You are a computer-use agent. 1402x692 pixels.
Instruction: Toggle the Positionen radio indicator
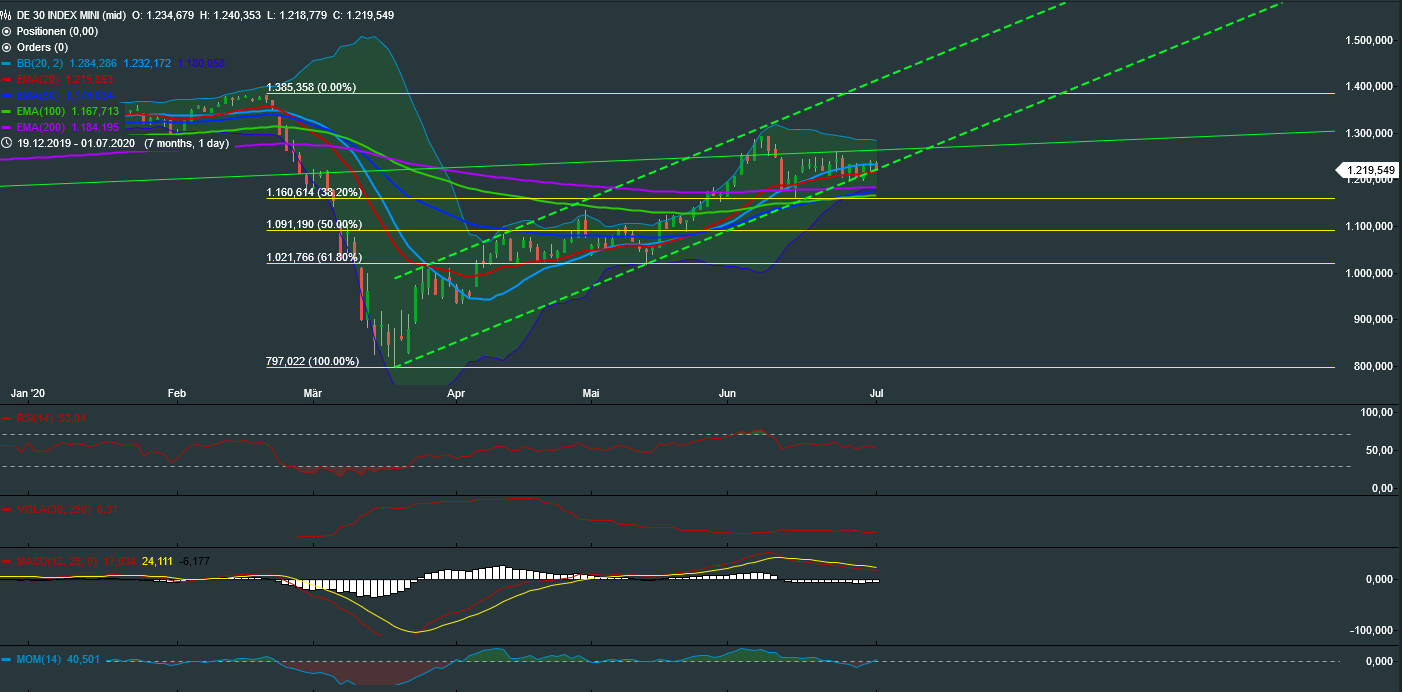(x=7, y=31)
